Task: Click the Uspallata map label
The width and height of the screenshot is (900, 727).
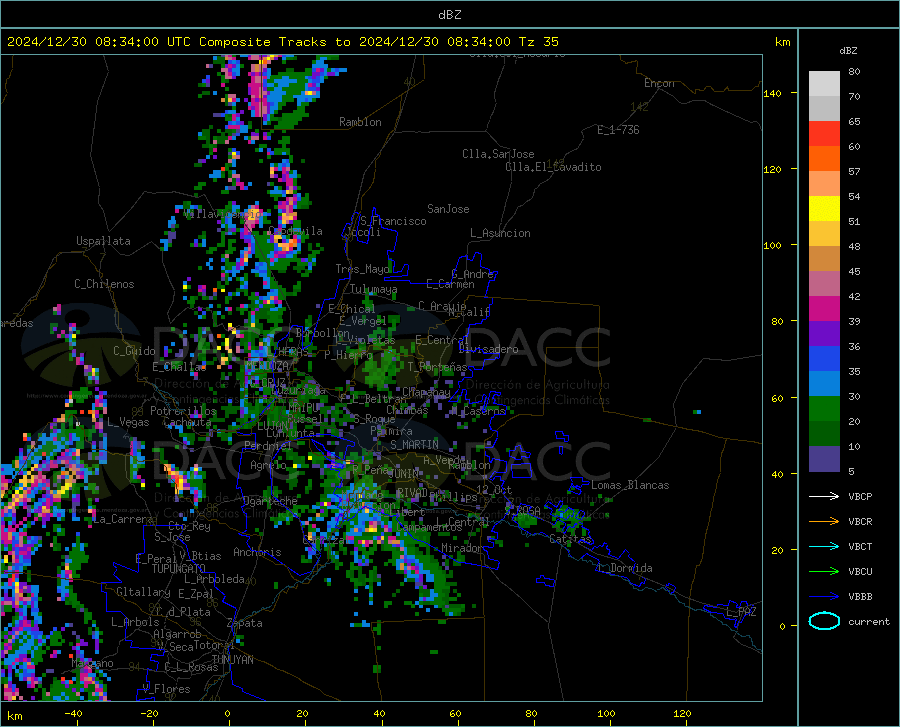Action: [x=103, y=241]
